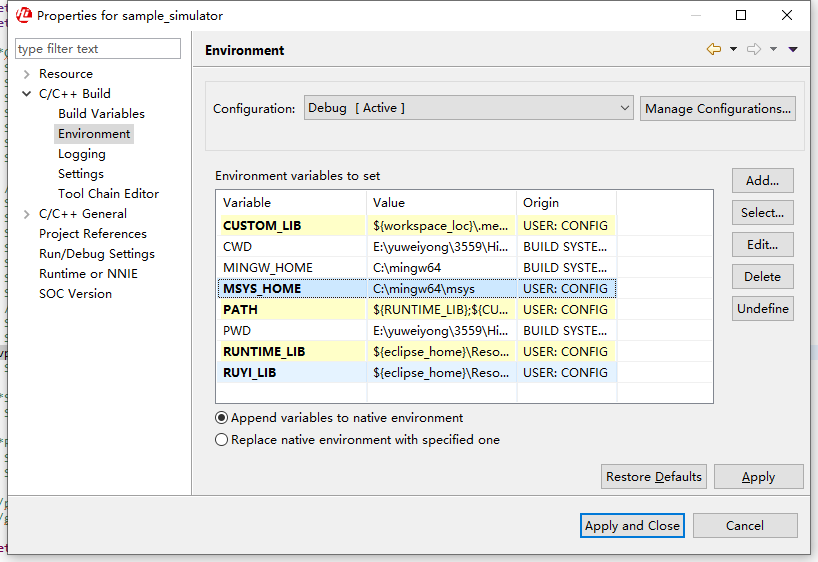Select Replace native environment with specified one
The image size is (818, 562).
(222, 440)
